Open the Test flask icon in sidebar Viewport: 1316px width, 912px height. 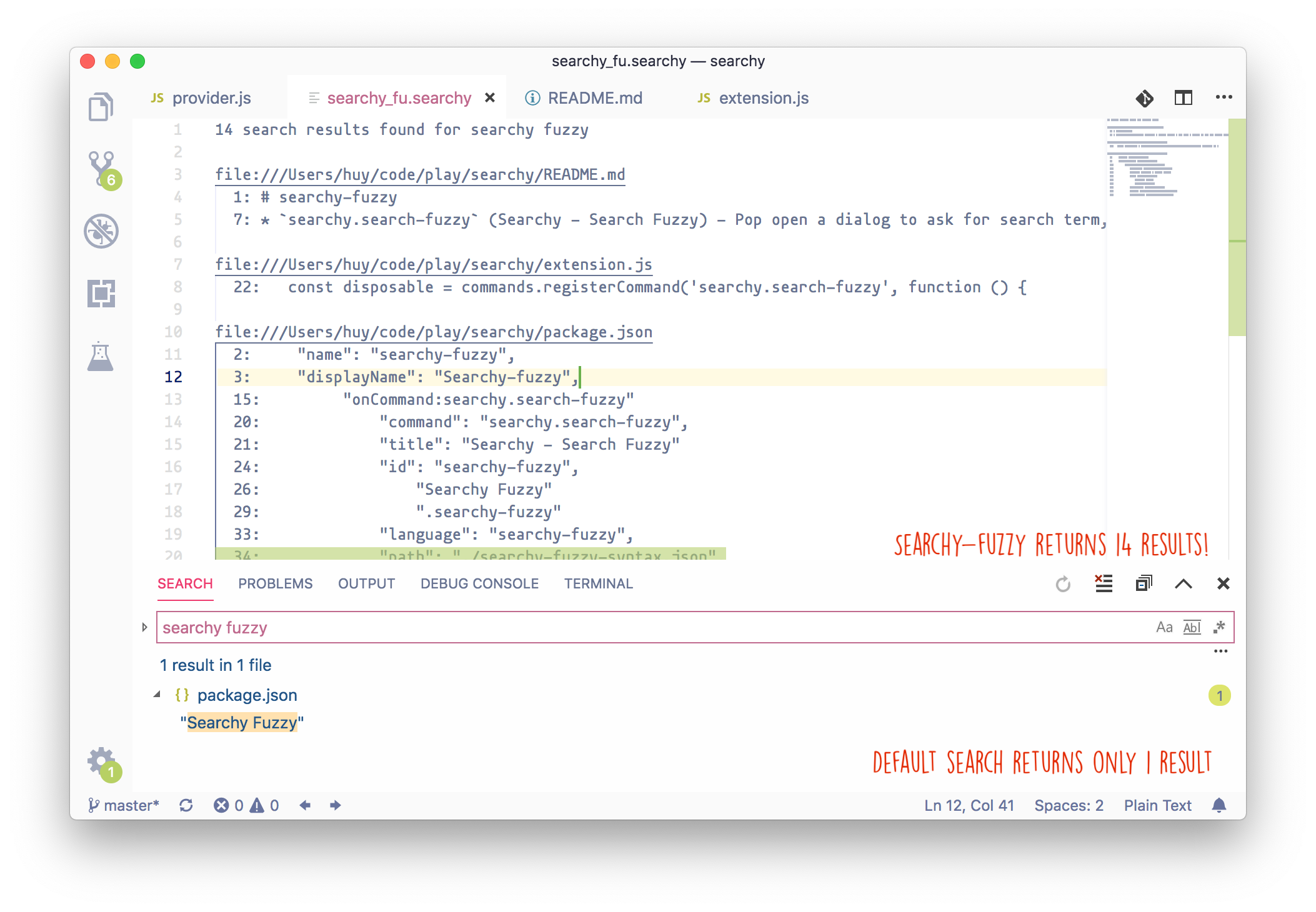click(101, 356)
